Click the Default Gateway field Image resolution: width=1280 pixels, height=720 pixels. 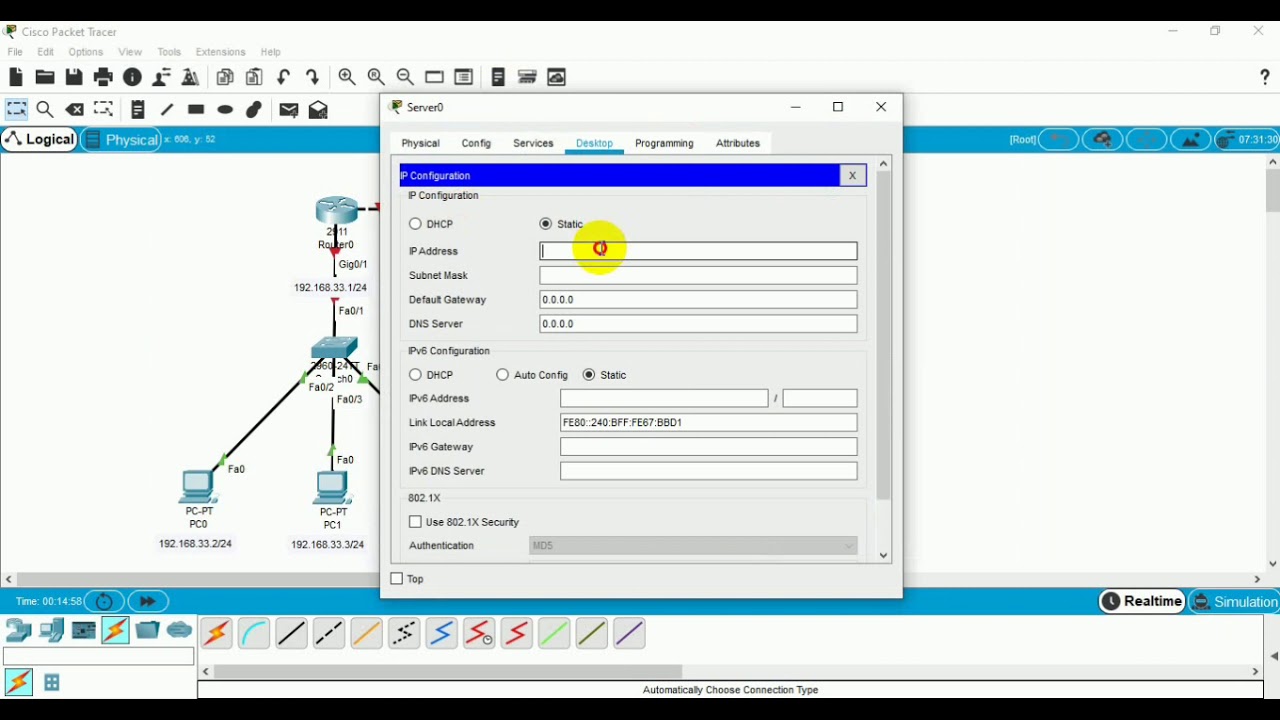click(x=698, y=300)
